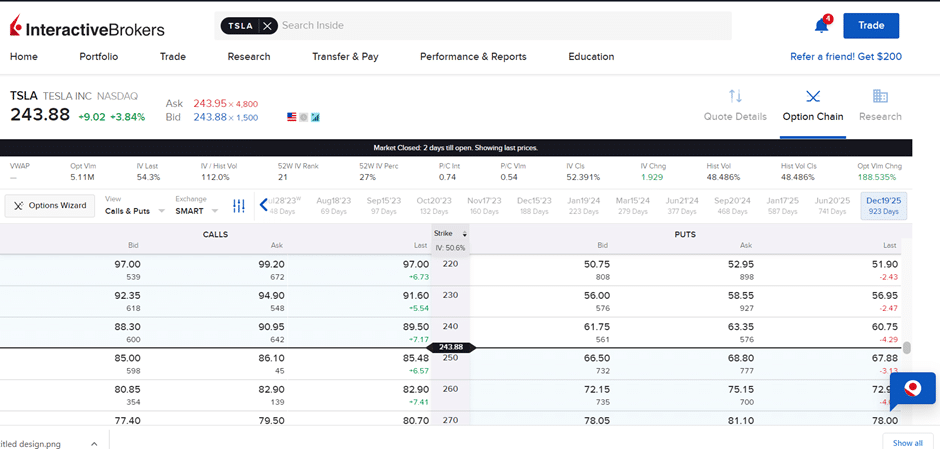Click the Interactive Brokers logo
Screen dimensions: 940x449
[x=87, y=26]
